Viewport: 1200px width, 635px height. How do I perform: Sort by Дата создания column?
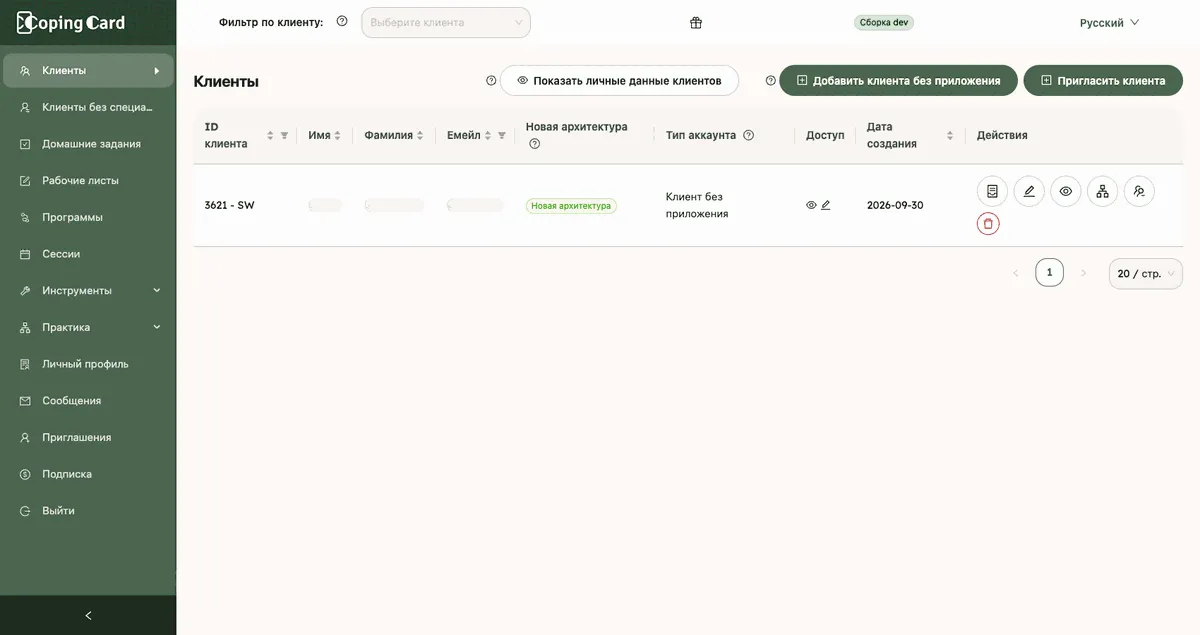click(950, 136)
